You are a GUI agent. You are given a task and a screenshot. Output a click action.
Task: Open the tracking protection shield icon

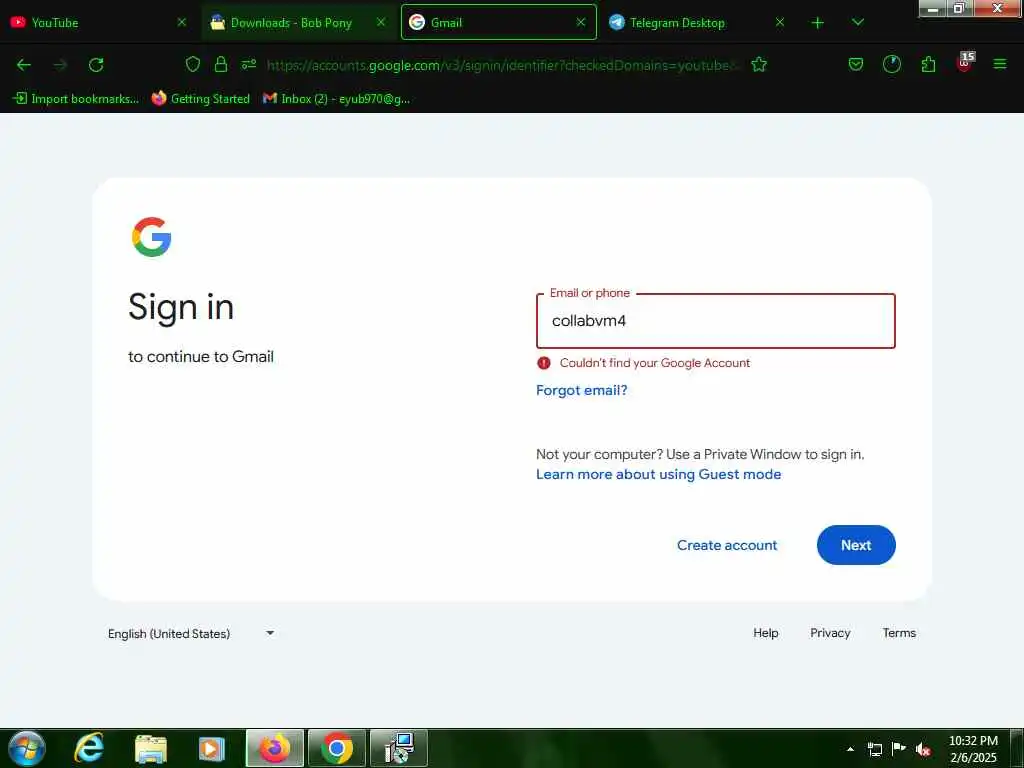pyautogui.click(x=193, y=64)
